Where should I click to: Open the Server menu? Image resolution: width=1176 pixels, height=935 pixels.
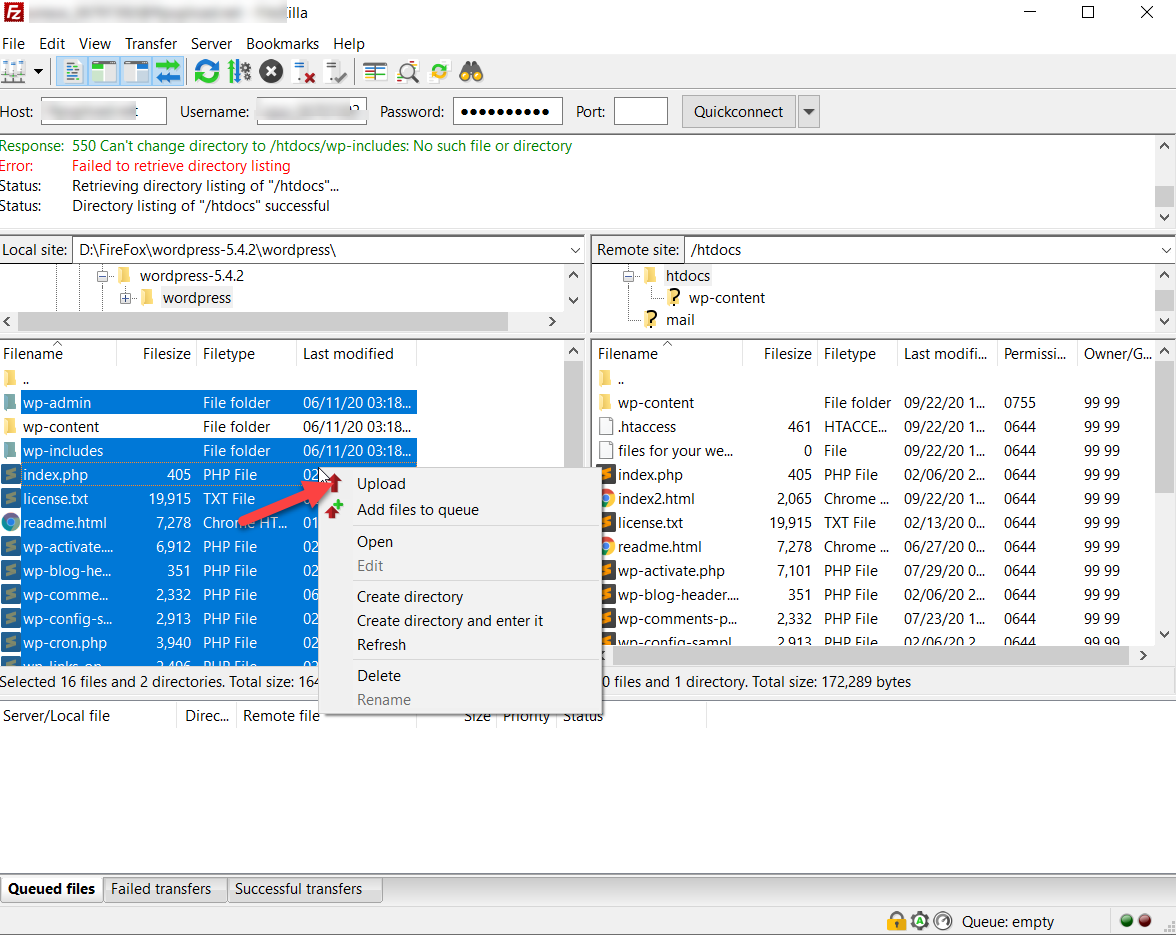click(x=211, y=43)
